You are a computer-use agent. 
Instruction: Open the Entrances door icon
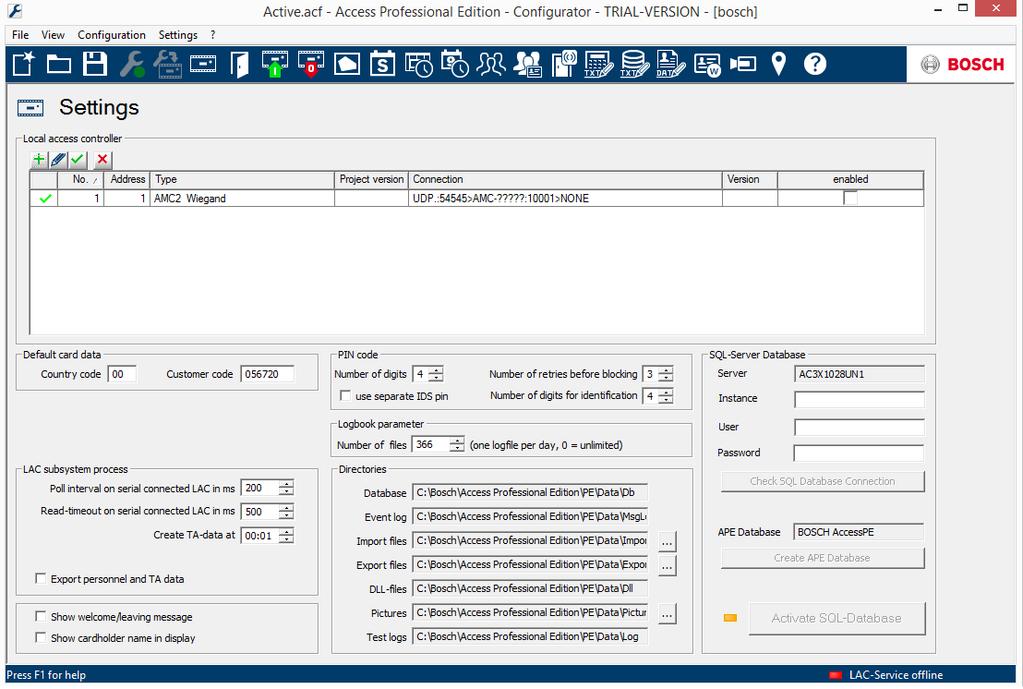pyautogui.click(x=239, y=64)
